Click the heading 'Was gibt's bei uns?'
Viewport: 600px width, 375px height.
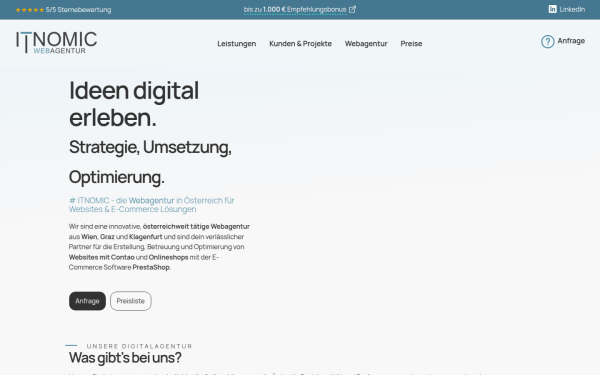point(125,358)
